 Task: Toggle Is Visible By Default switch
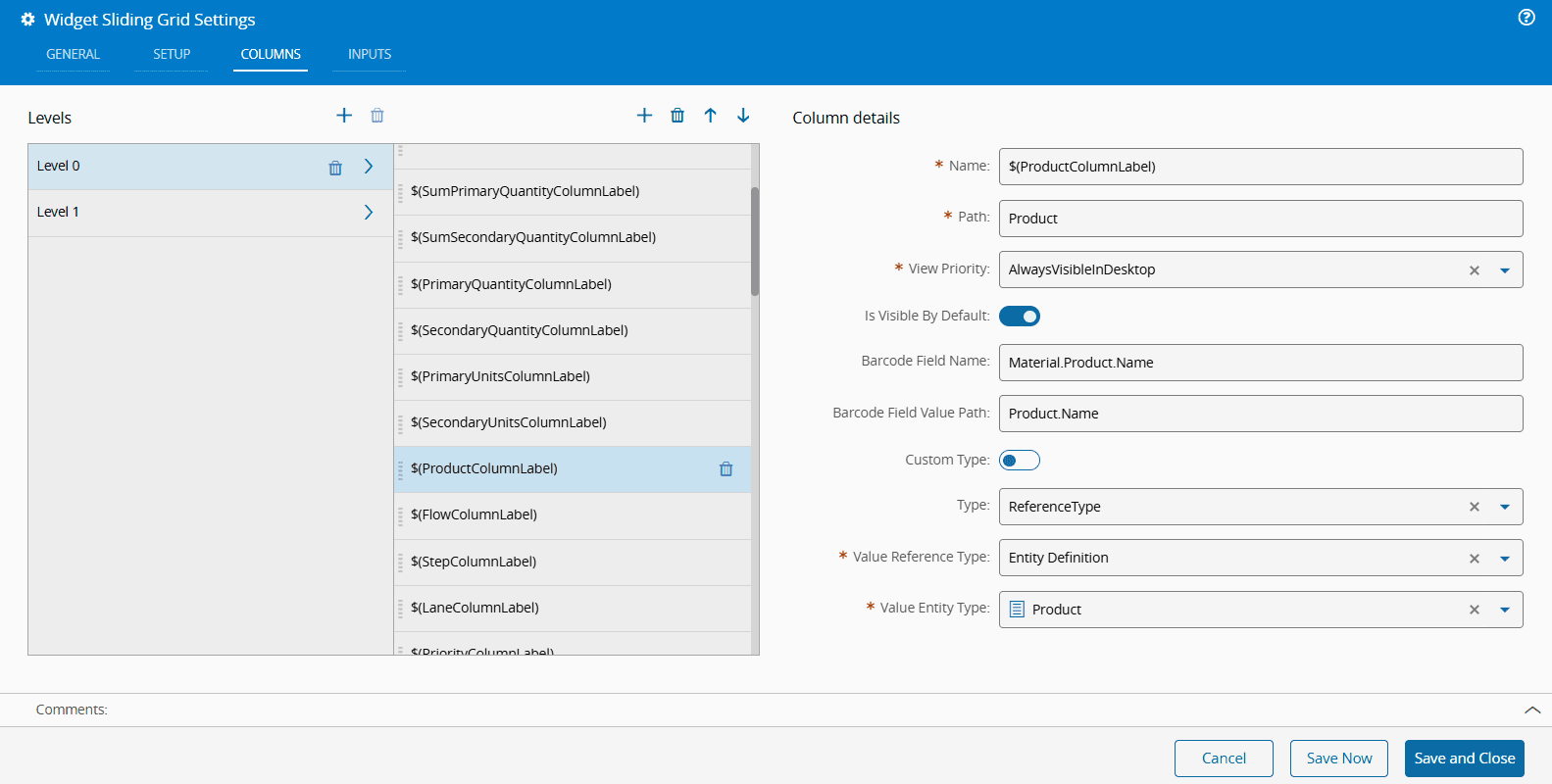pyautogui.click(x=1020, y=317)
